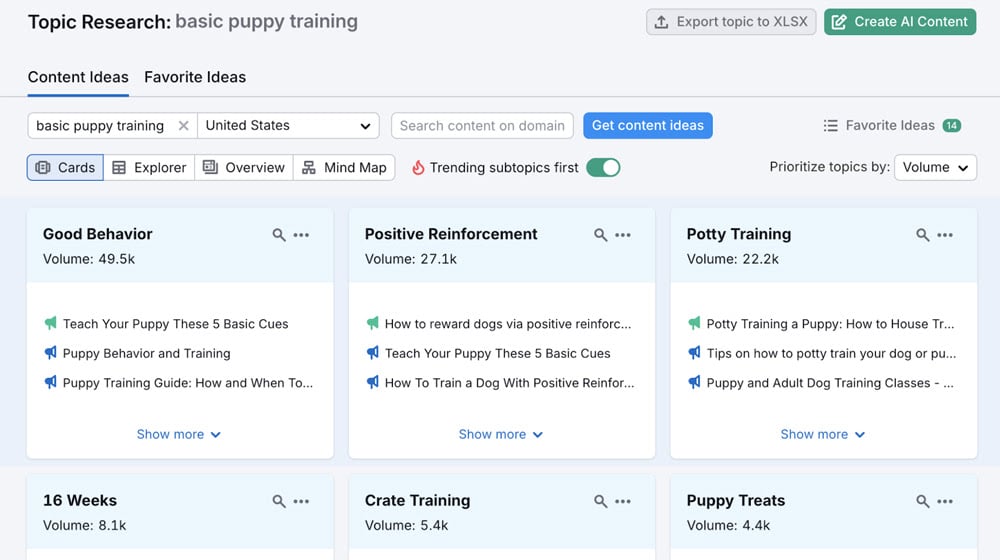This screenshot has width=1000, height=560.
Task: Open three-dot menu on Crate Training card
Action: click(x=623, y=501)
